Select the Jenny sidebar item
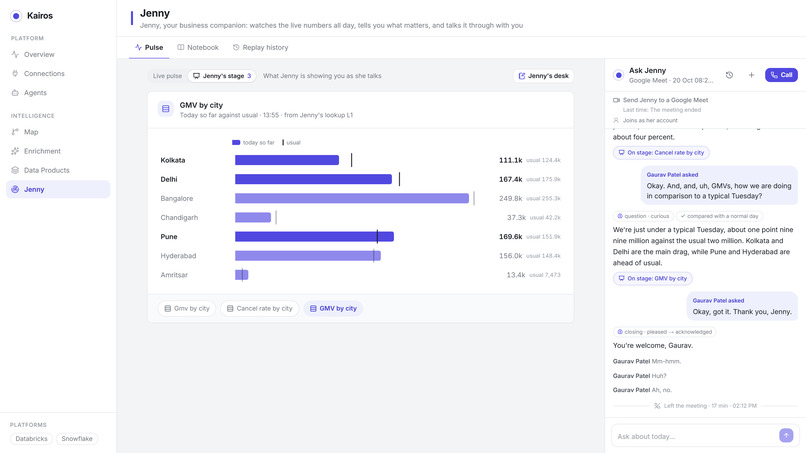Viewport: 806px width, 453px height. 58,189
